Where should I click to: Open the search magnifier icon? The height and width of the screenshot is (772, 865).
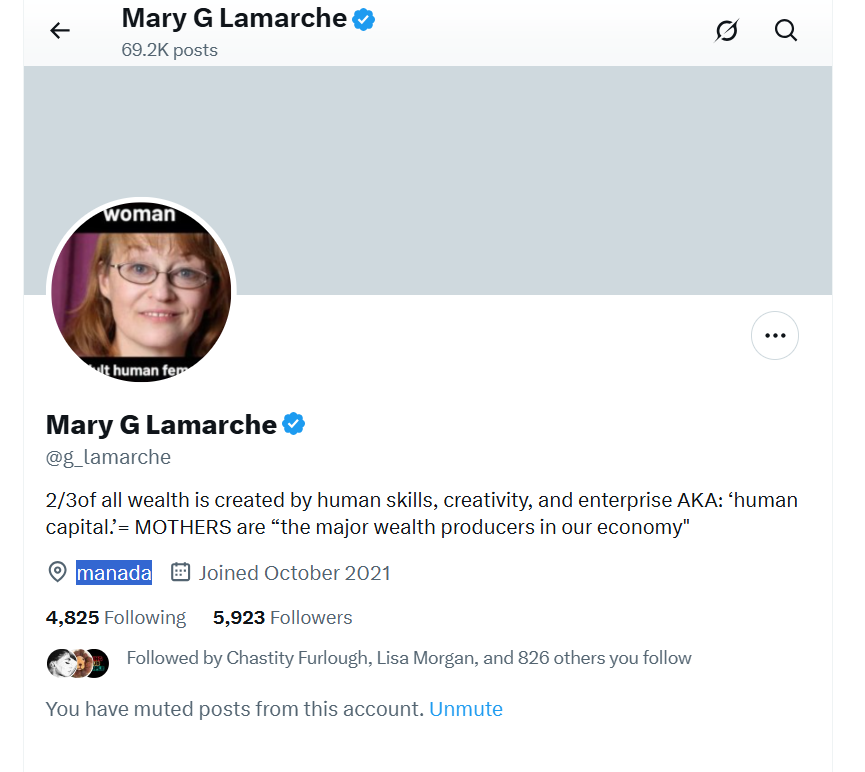tap(785, 30)
